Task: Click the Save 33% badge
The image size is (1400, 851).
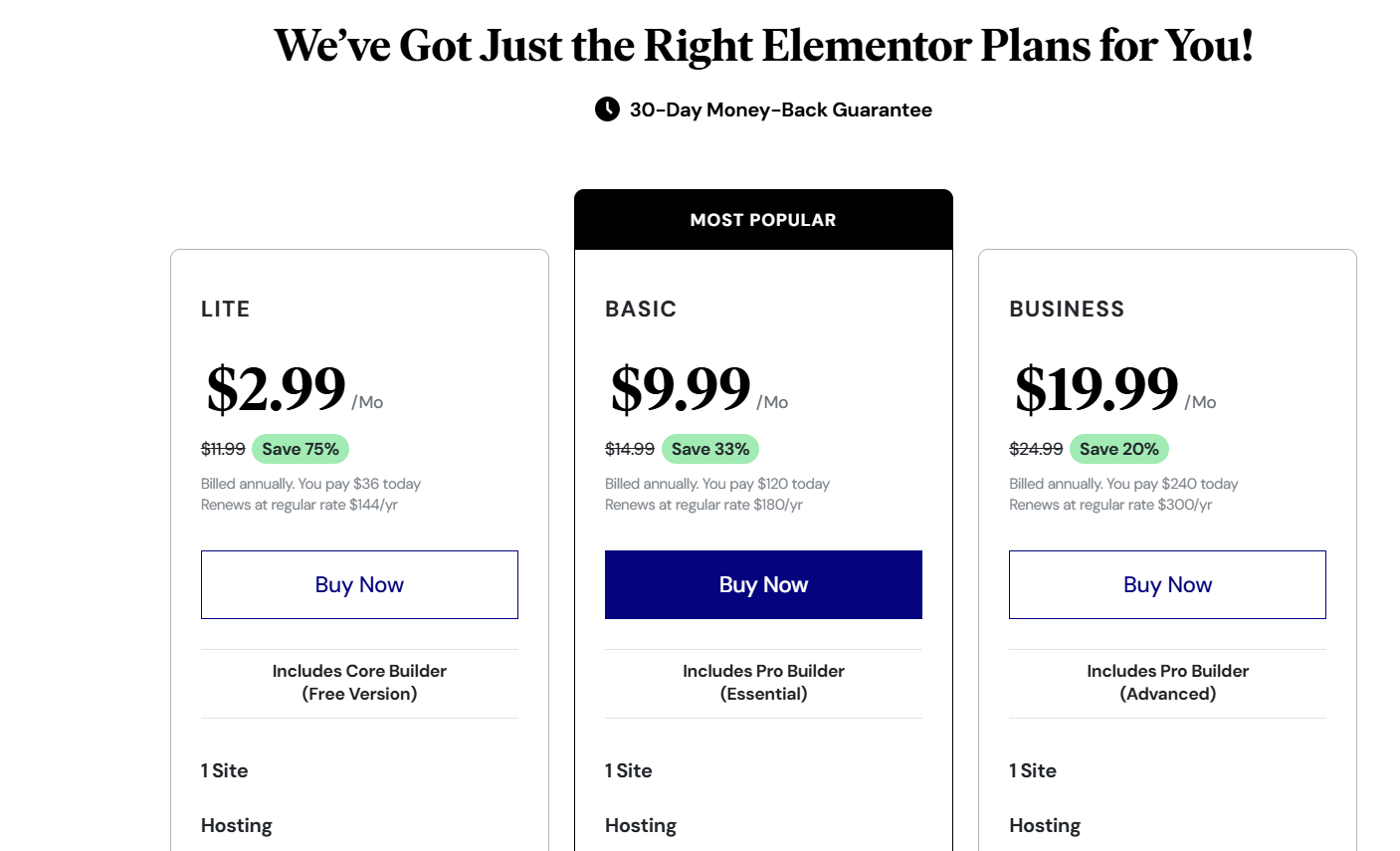Action: click(710, 449)
